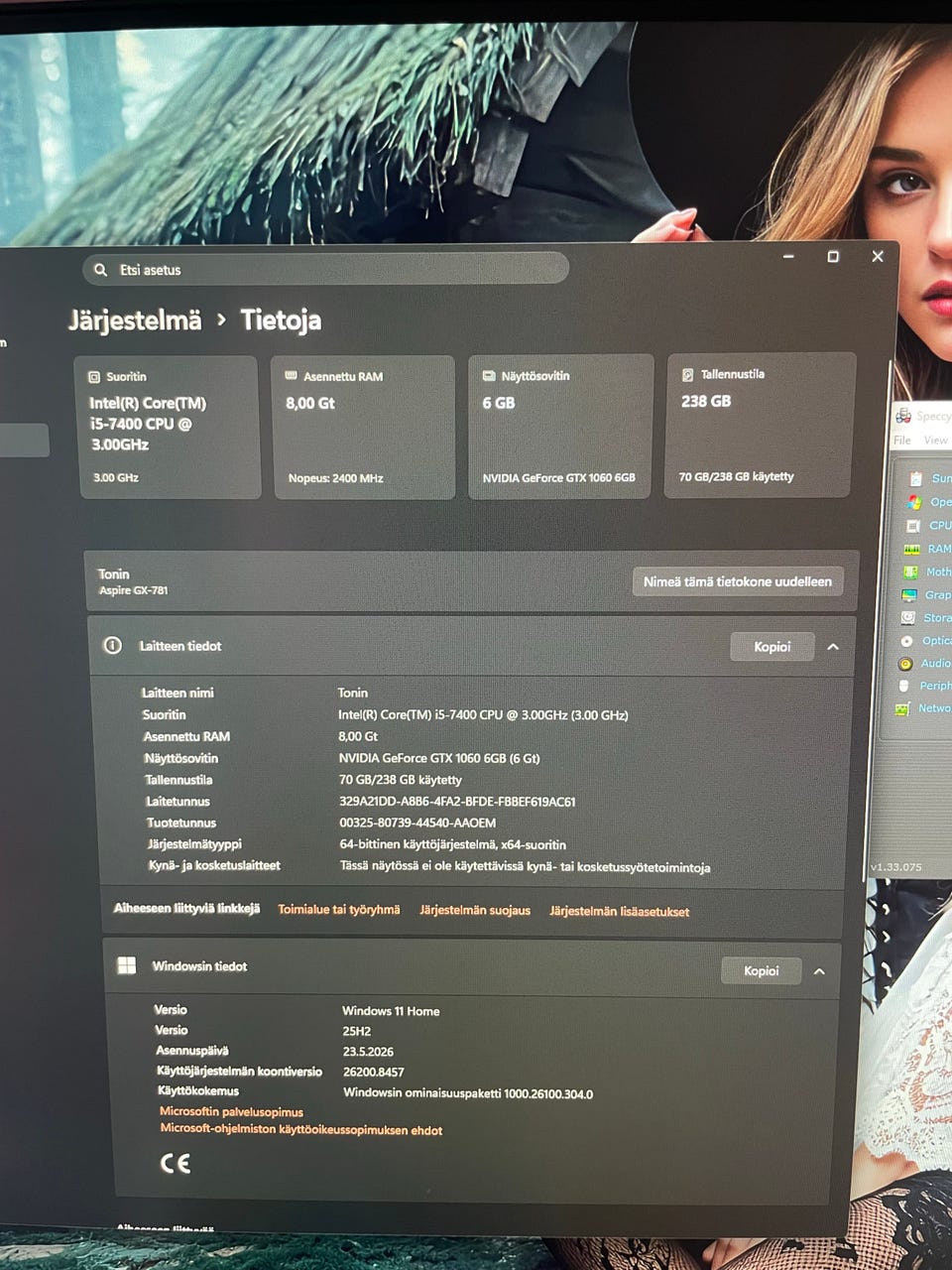Viewport: 952px width, 1270px height.
Task: Click the magnifier icon in the settings search box
Action: (x=100, y=270)
